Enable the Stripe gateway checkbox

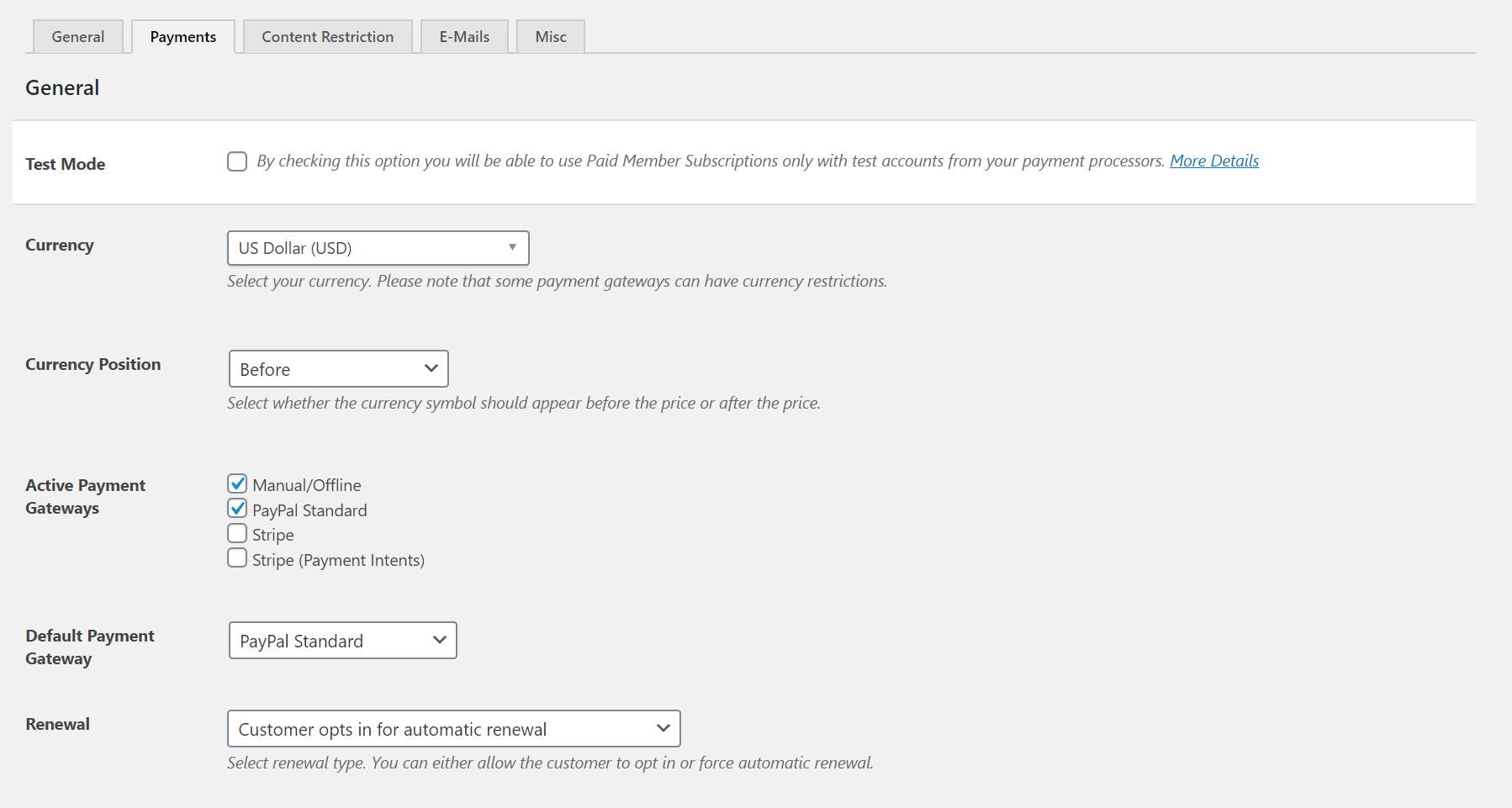coord(237,533)
